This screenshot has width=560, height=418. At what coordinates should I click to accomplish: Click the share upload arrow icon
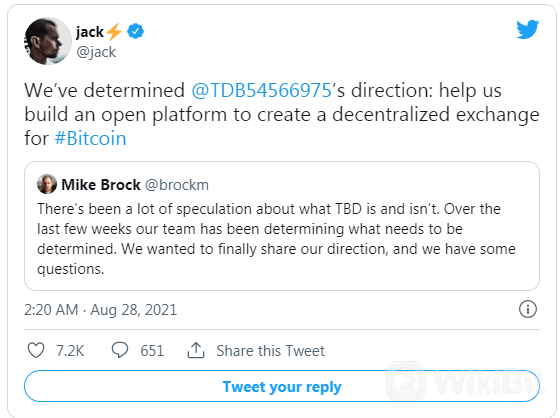pyautogui.click(x=196, y=350)
